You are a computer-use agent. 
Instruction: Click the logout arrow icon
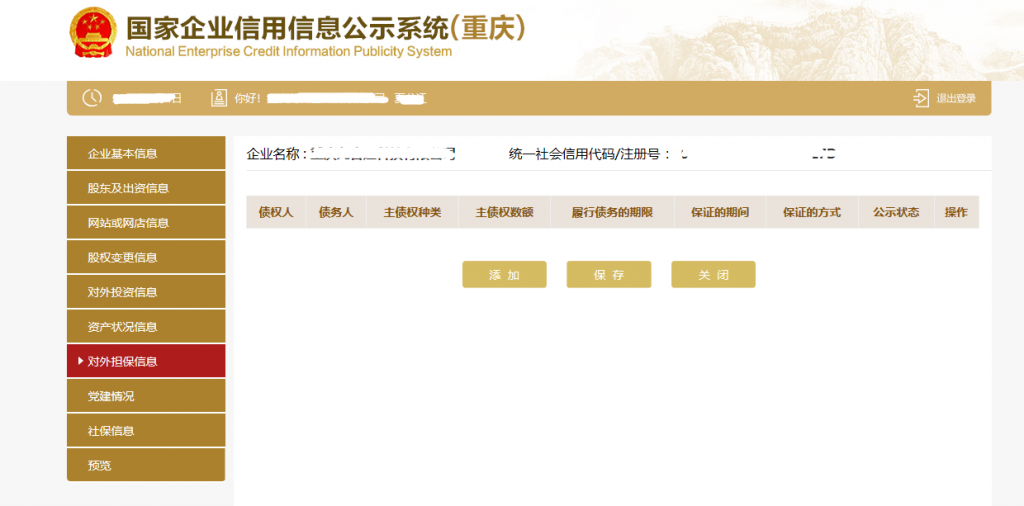(921, 99)
